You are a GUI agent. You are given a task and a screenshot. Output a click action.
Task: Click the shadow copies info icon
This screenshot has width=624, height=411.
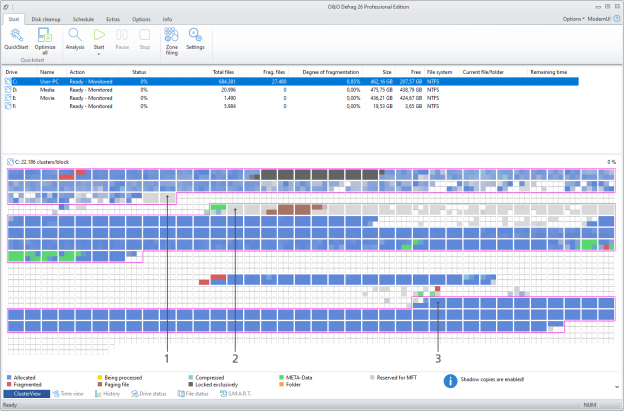coord(450,381)
